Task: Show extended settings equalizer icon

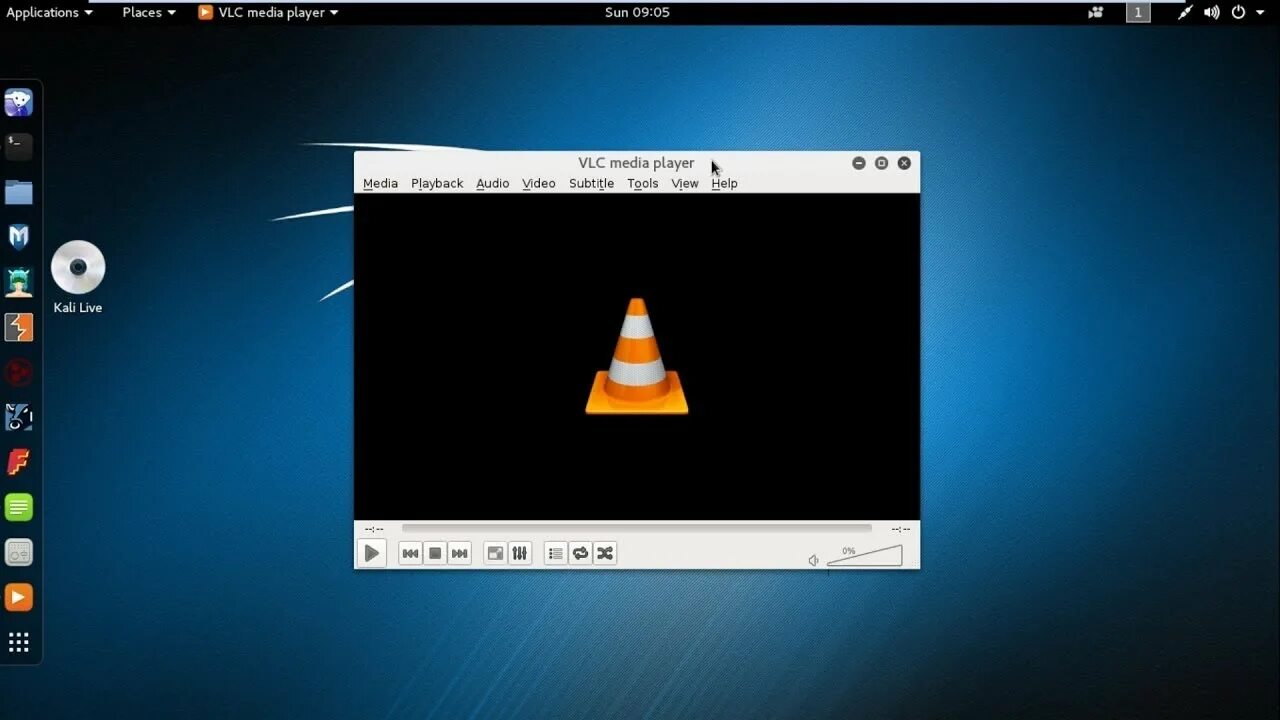Action: 519,553
